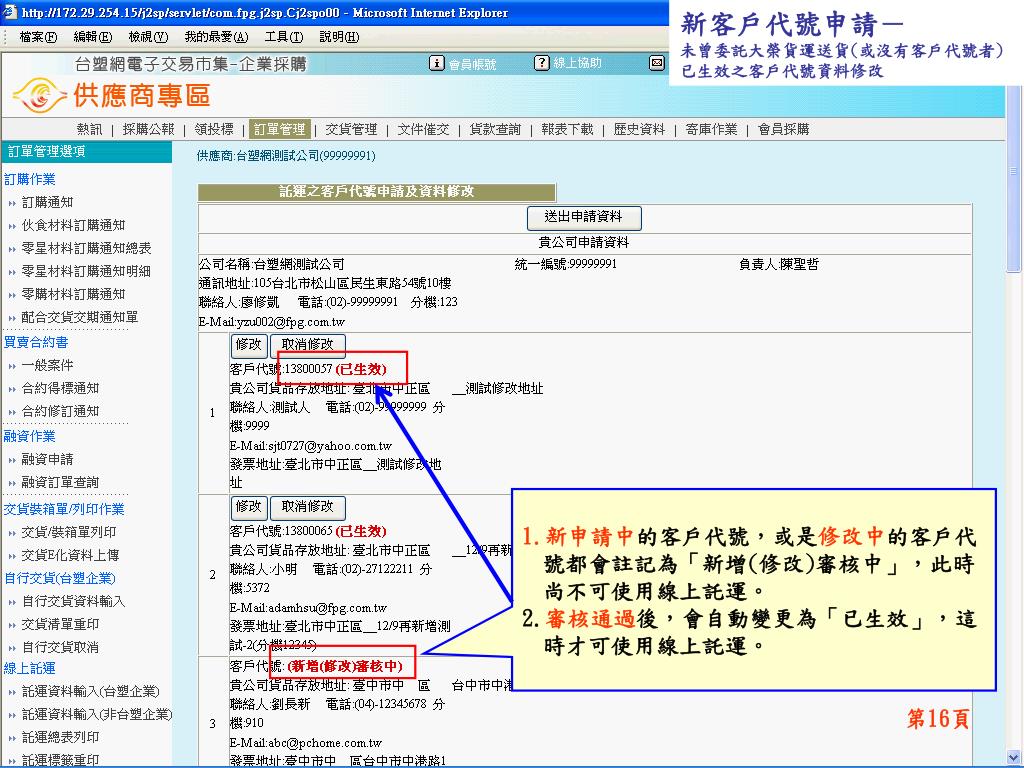Screen dimensions: 1024x768
Task: Open 交貨清單重印 in the sidebar
Action: tap(60, 624)
